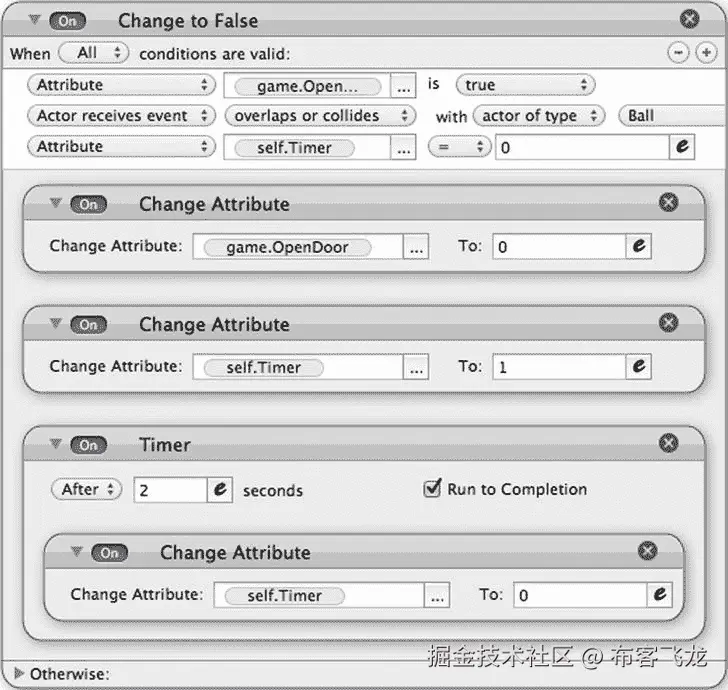The width and height of the screenshot is (728, 690).
Task: Select the Ball actor field
Action: 673,116
